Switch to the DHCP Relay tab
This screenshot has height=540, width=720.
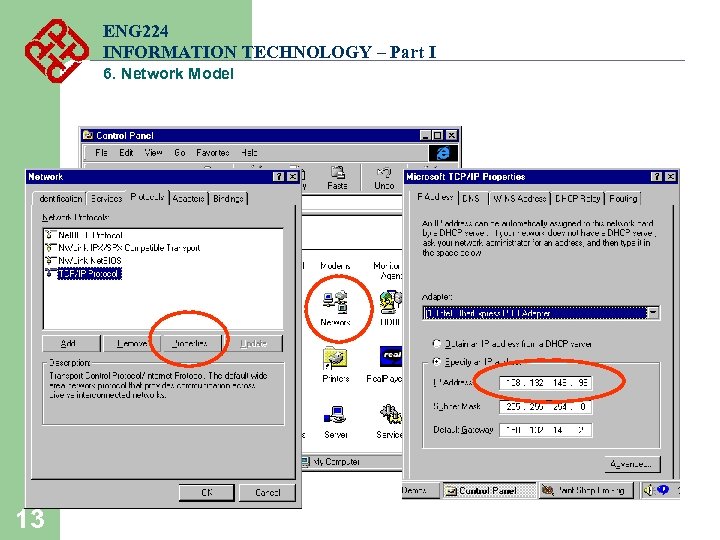pyautogui.click(x=577, y=198)
